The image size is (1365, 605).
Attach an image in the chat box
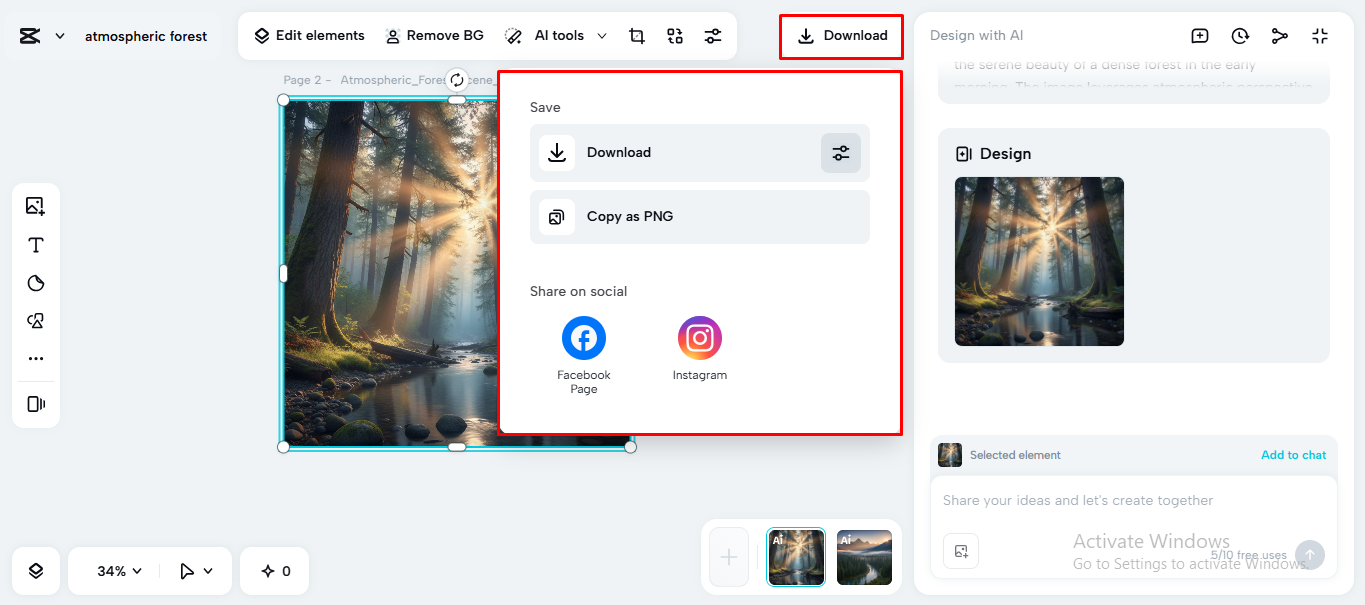(961, 551)
